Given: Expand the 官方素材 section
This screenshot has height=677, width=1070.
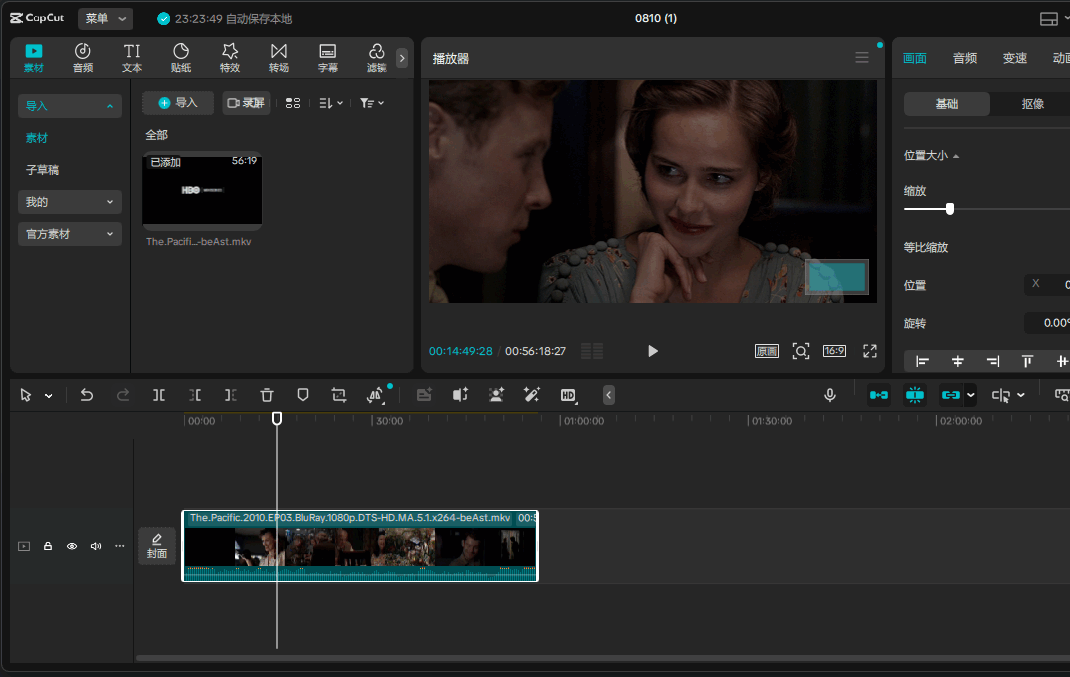Looking at the screenshot, I should [70, 234].
